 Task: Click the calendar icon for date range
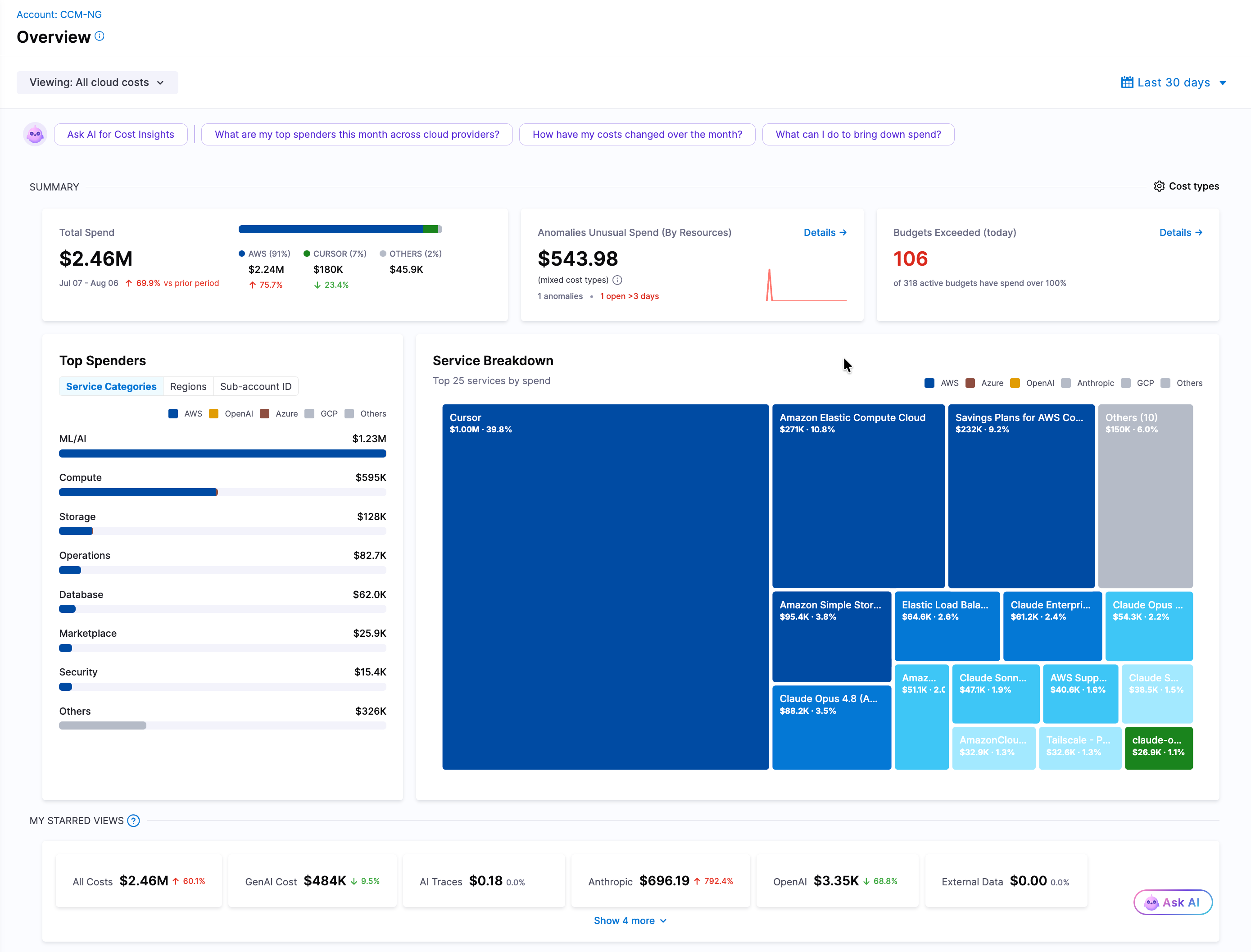click(x=1127, y=83)
